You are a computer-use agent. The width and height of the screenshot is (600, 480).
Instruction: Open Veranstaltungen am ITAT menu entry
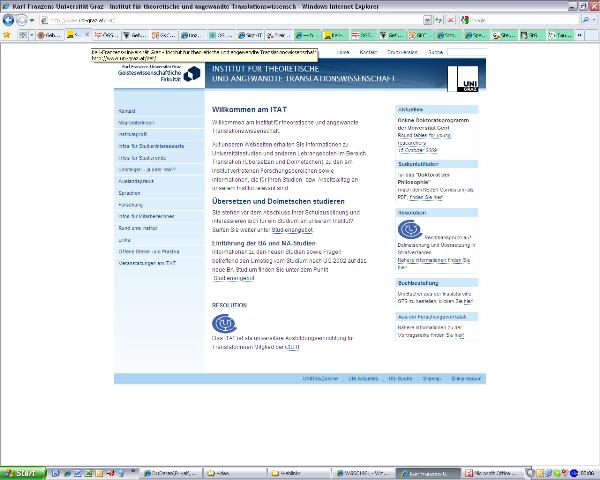(x=147, y=262)
